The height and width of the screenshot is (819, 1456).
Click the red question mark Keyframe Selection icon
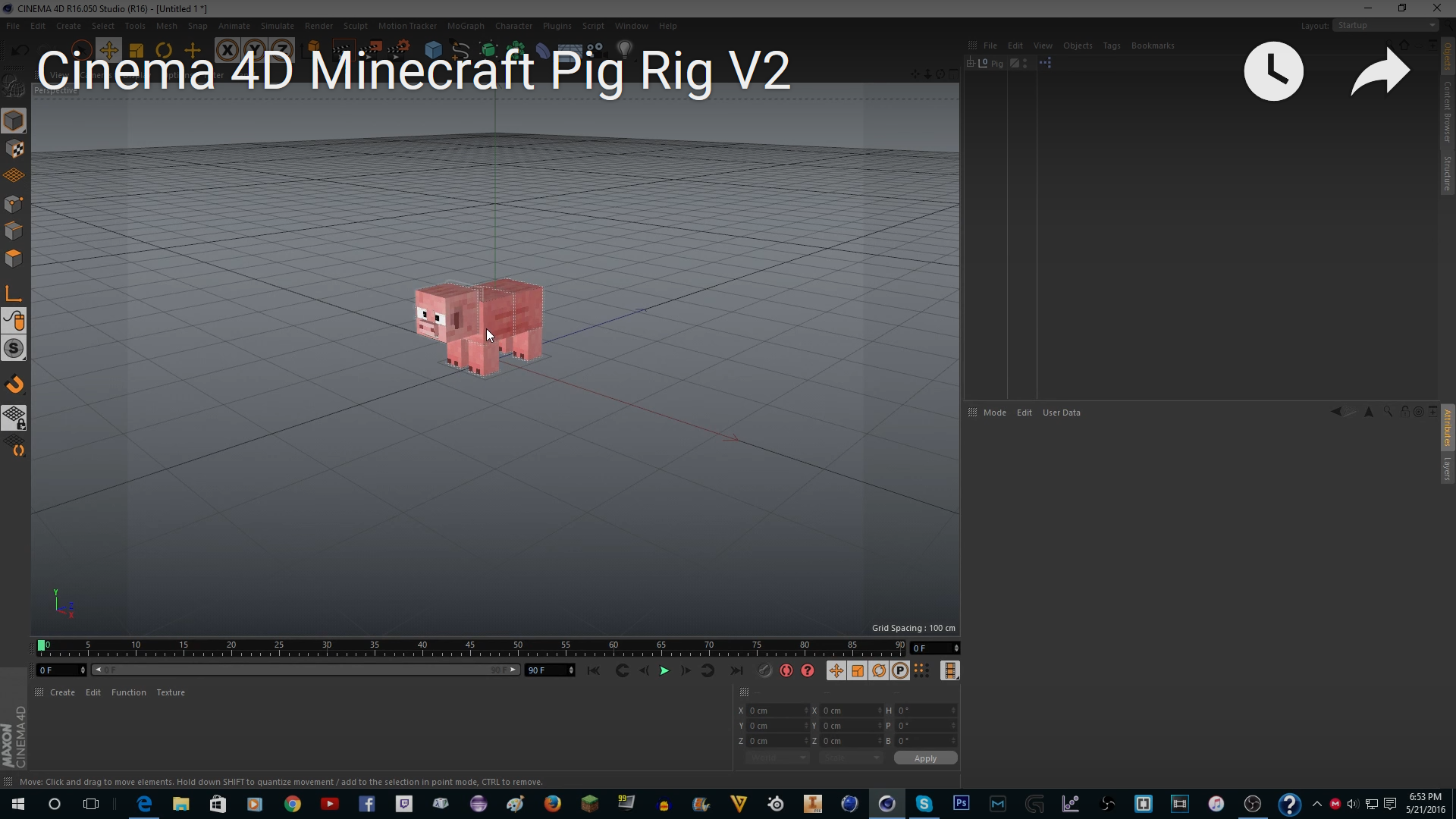[x=808, y=670]
